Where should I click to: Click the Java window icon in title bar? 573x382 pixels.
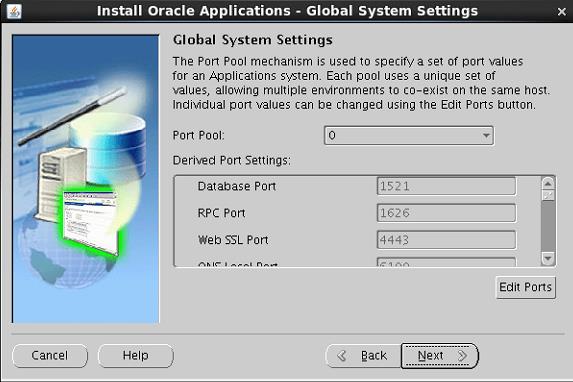(14, 11)
